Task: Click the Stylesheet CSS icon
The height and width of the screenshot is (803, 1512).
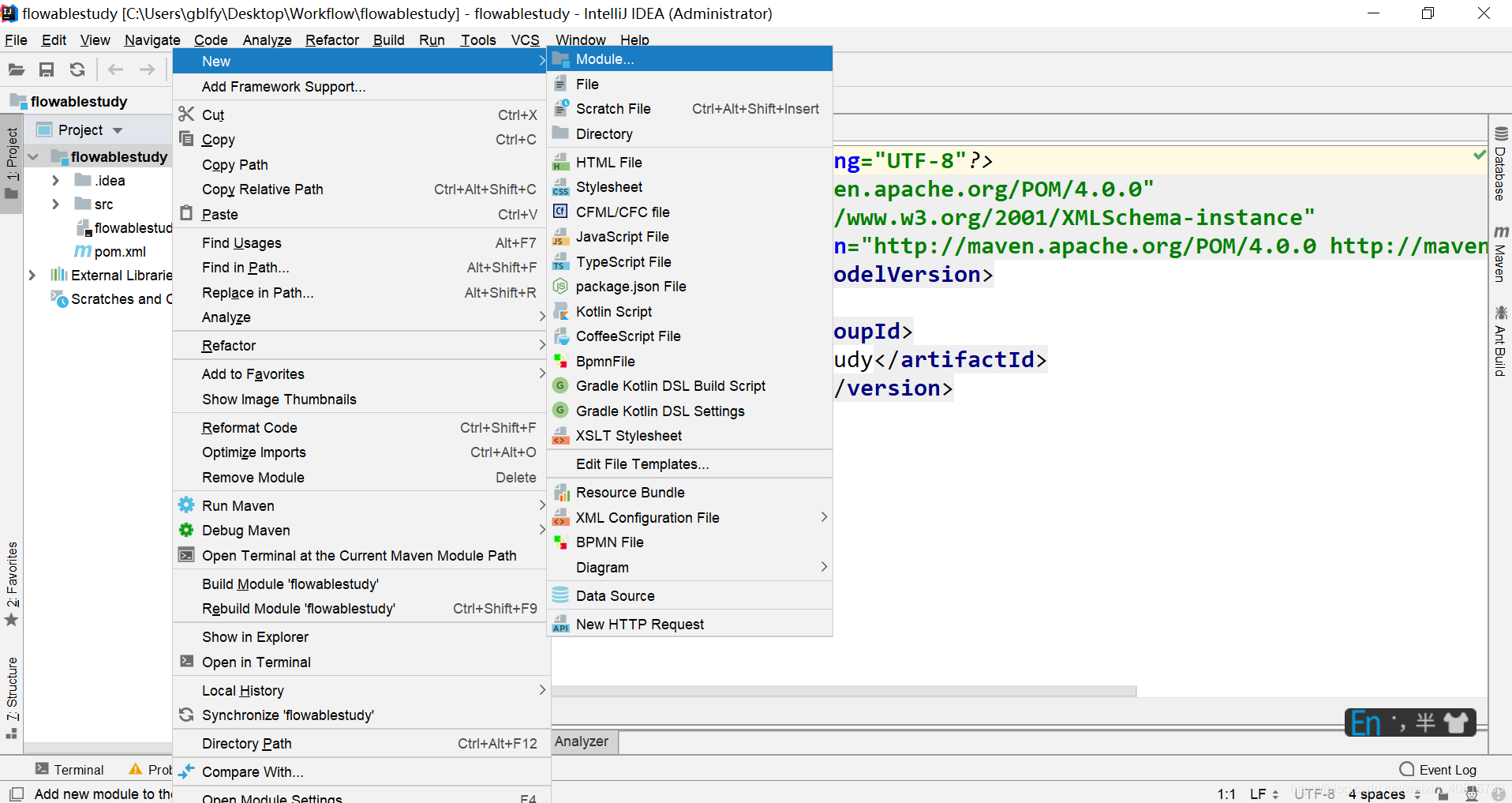Action: (560, 187)
